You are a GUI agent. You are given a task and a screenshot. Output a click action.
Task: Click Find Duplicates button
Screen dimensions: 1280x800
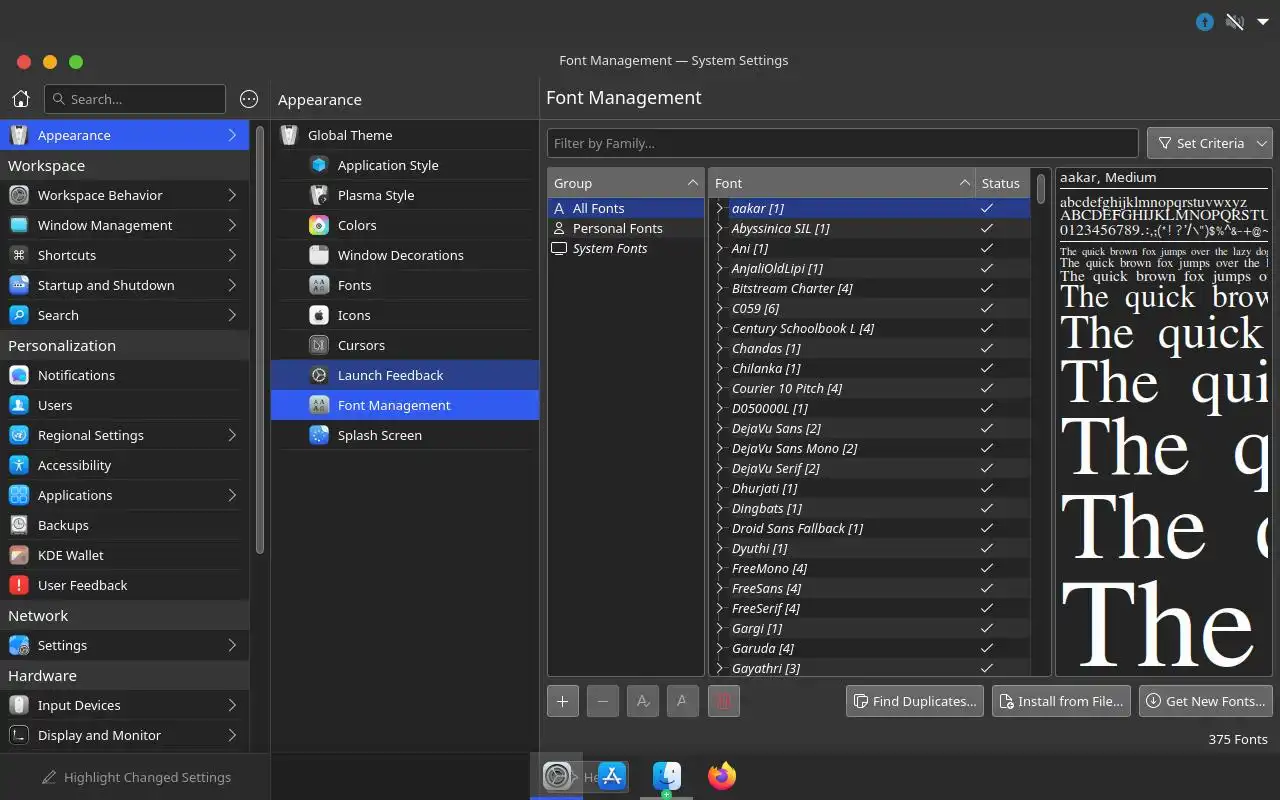tap(915, 701)
